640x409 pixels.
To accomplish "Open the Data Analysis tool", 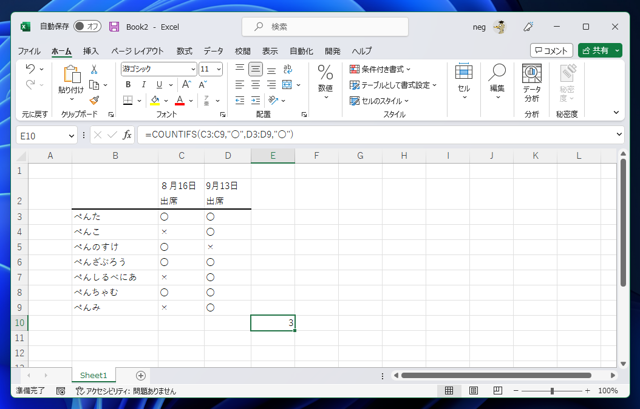I will [532, 83].
